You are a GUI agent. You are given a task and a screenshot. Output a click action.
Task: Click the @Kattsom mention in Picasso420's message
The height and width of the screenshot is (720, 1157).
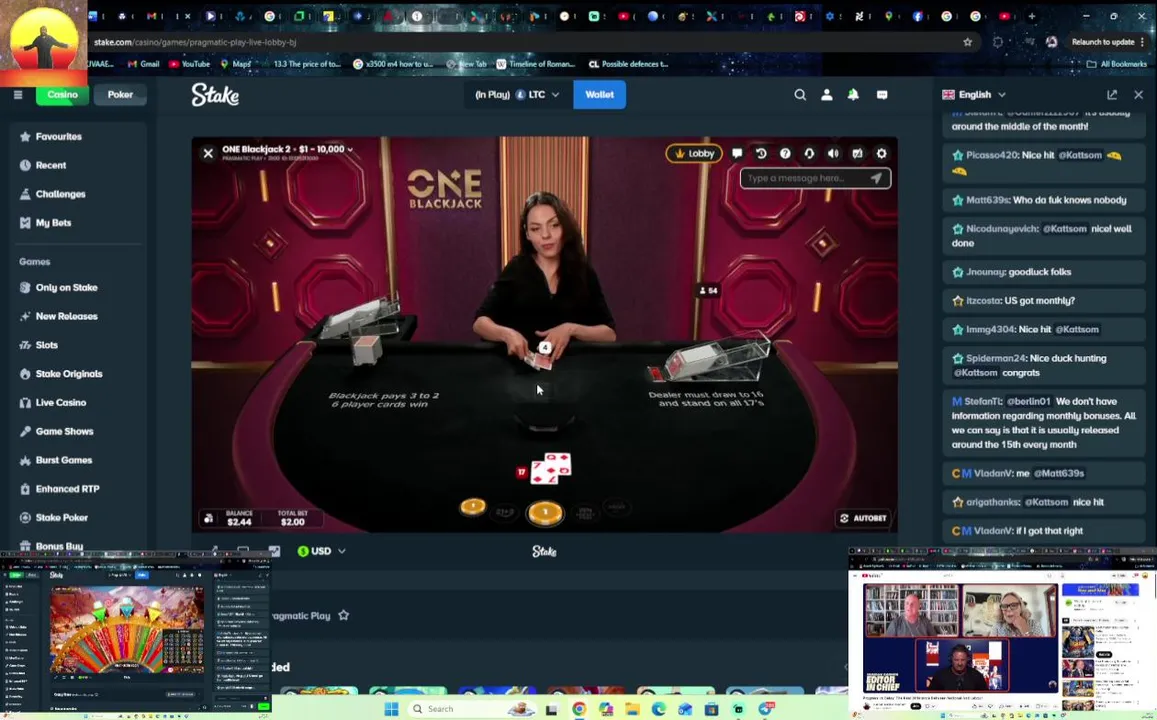point(1080,156)
